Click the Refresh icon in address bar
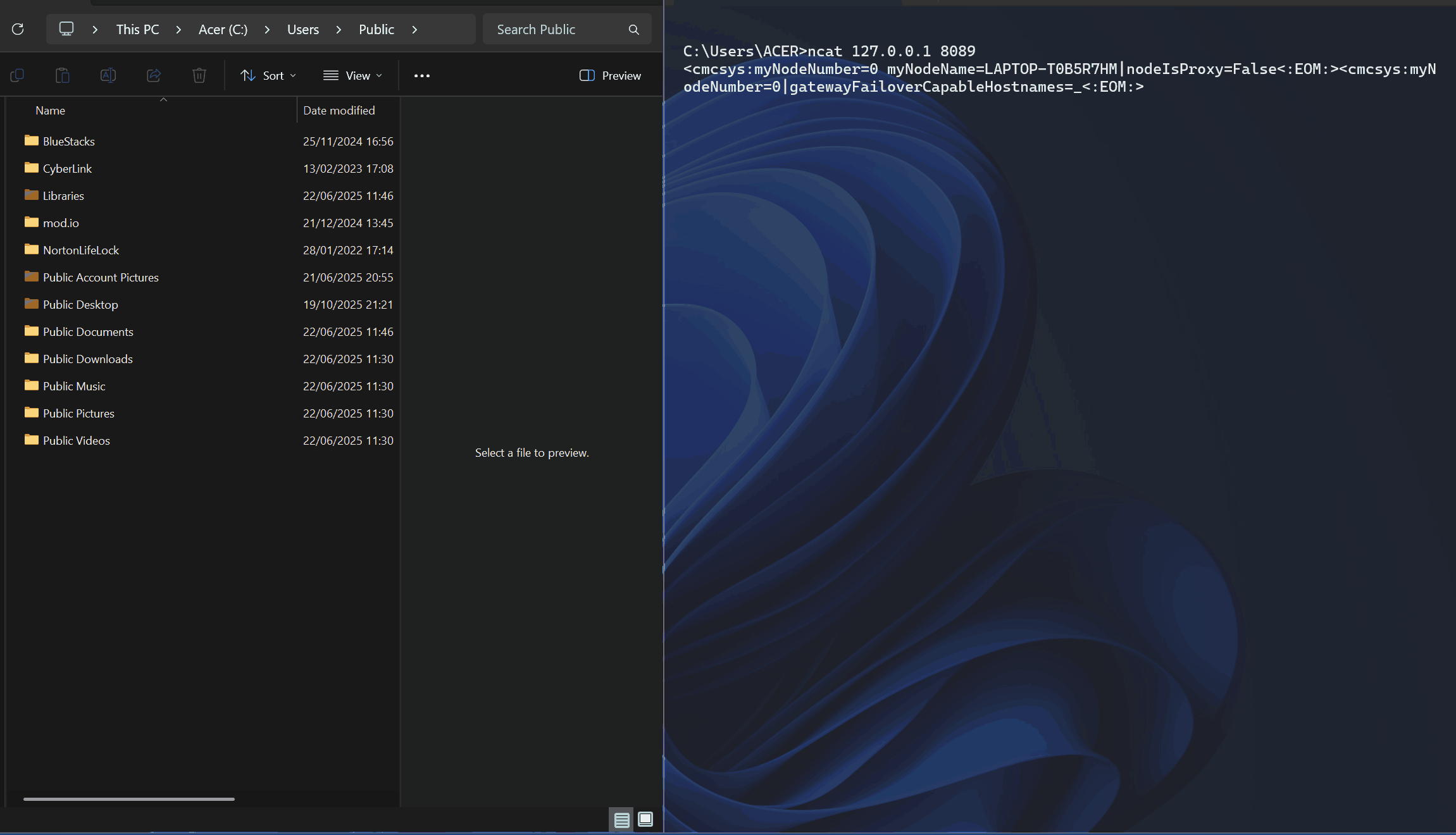1456x835 pixels. tap(18, 29)
